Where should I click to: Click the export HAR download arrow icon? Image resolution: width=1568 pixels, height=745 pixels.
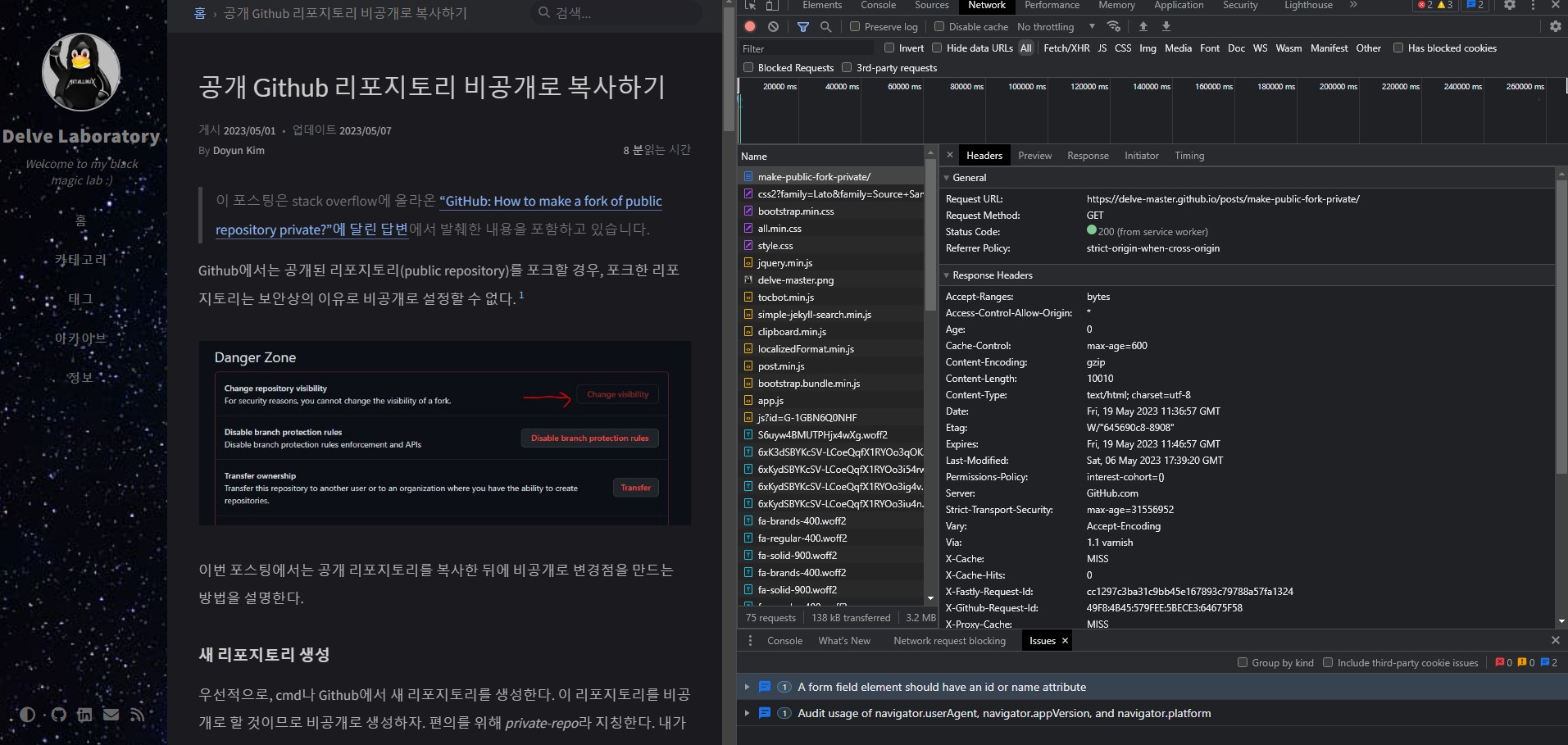tap(1166, 26)
